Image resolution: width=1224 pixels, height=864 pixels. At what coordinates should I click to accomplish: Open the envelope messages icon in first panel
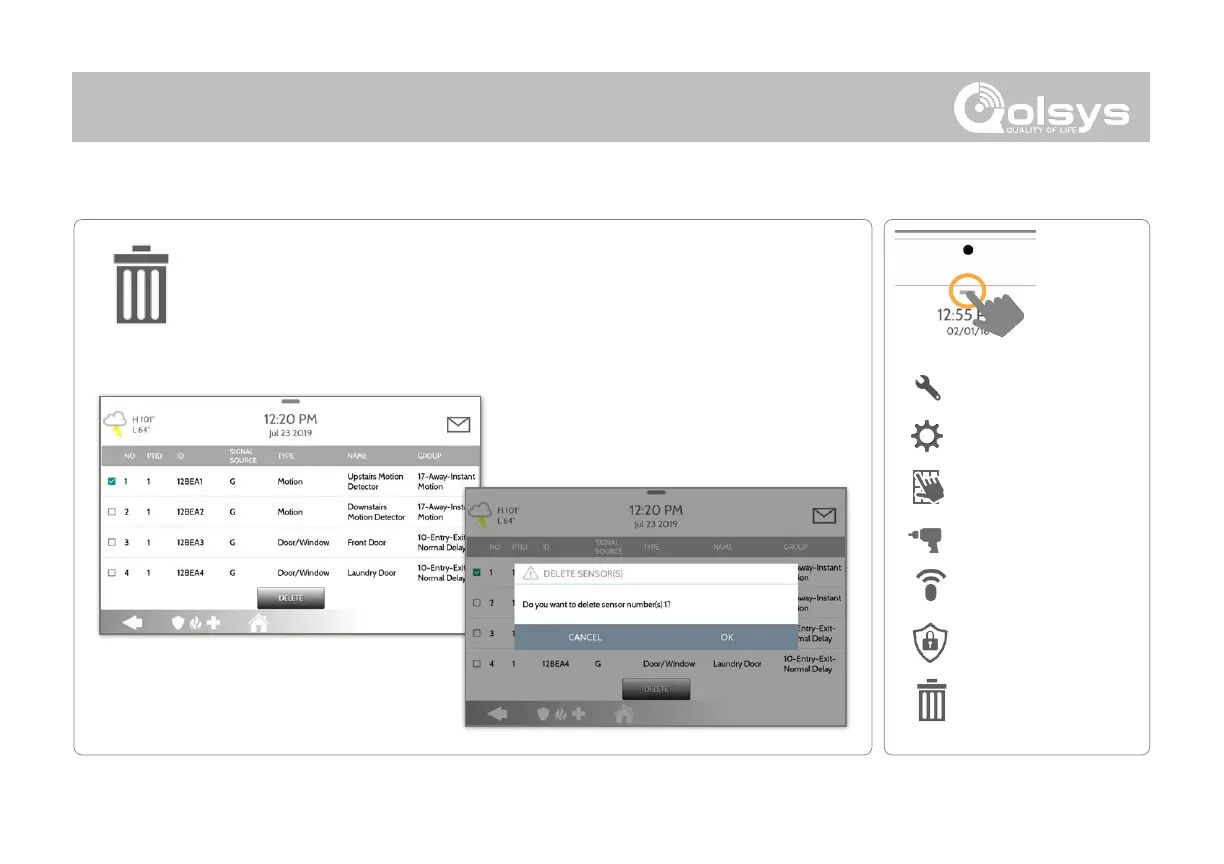458,425
